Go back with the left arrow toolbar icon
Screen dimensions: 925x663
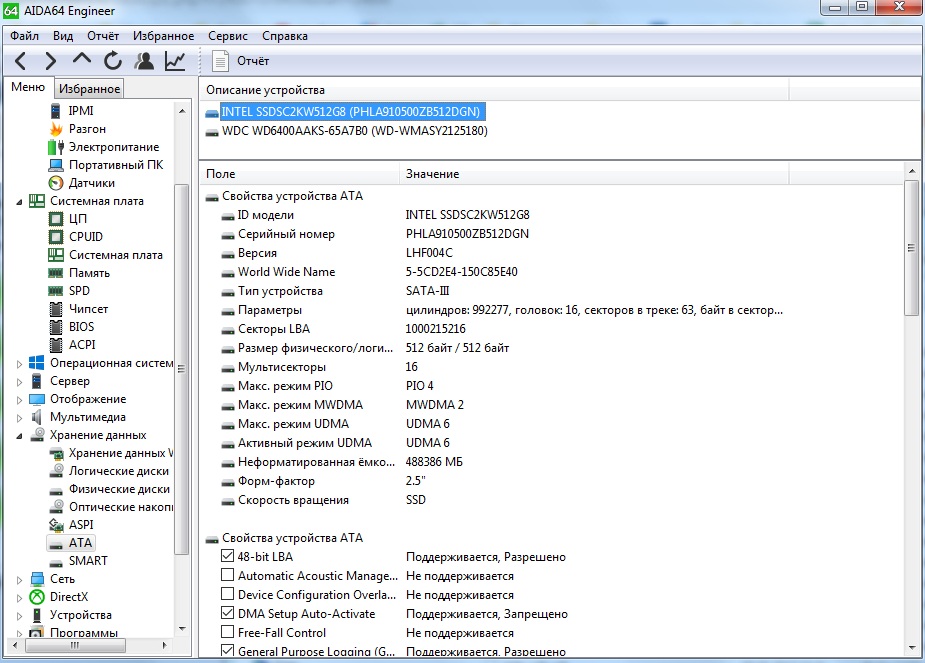point(21,61)
